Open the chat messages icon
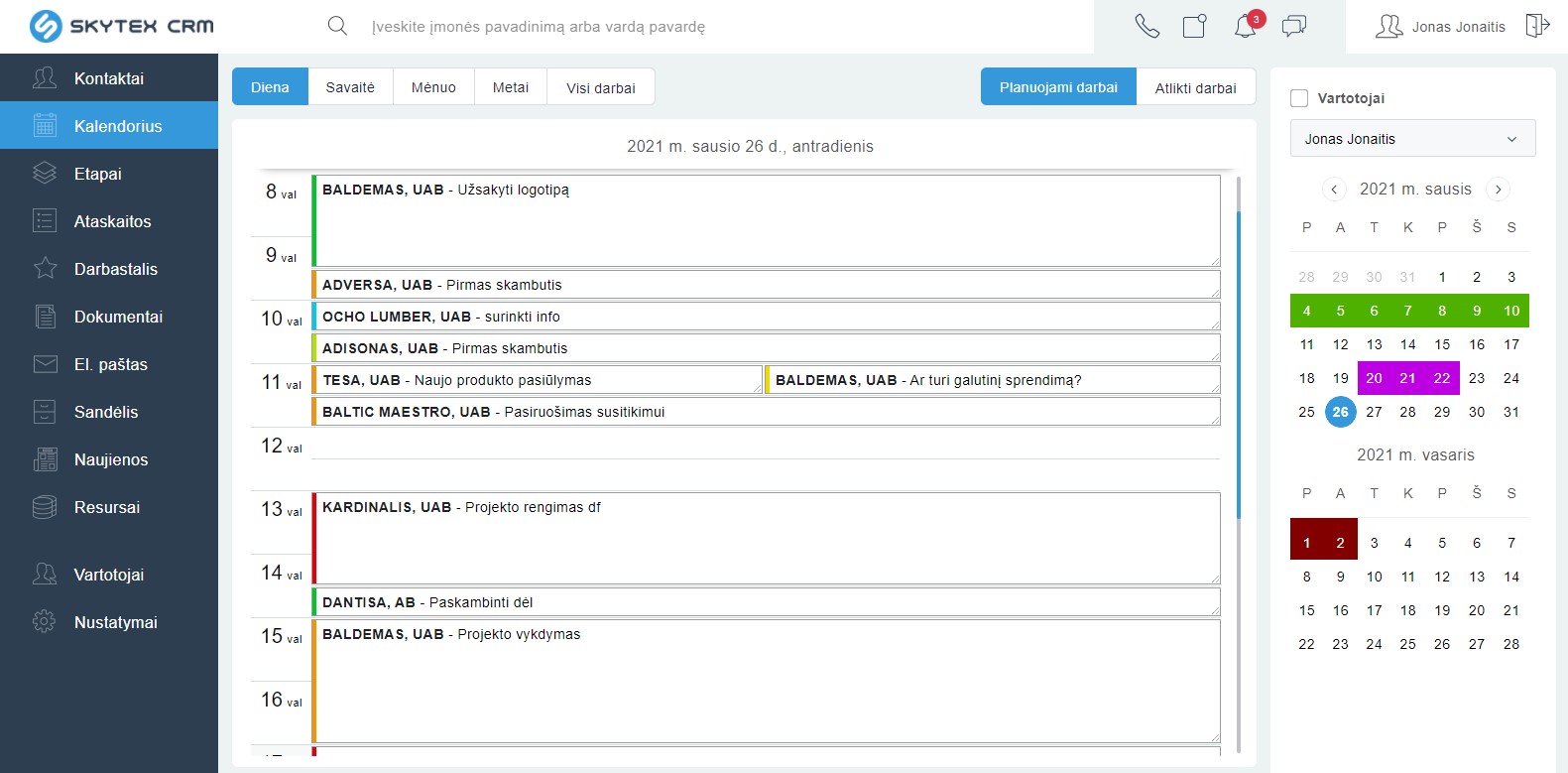Screen dimensions: 1568x773 pyautogui.click(x=1294, y=26)
